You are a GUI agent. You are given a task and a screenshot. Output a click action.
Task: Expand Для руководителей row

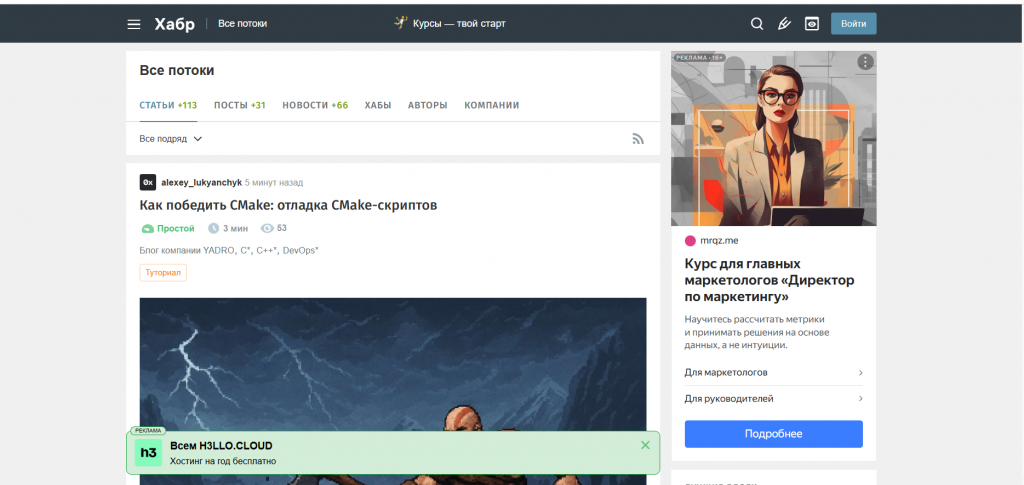tap(774, 398)
